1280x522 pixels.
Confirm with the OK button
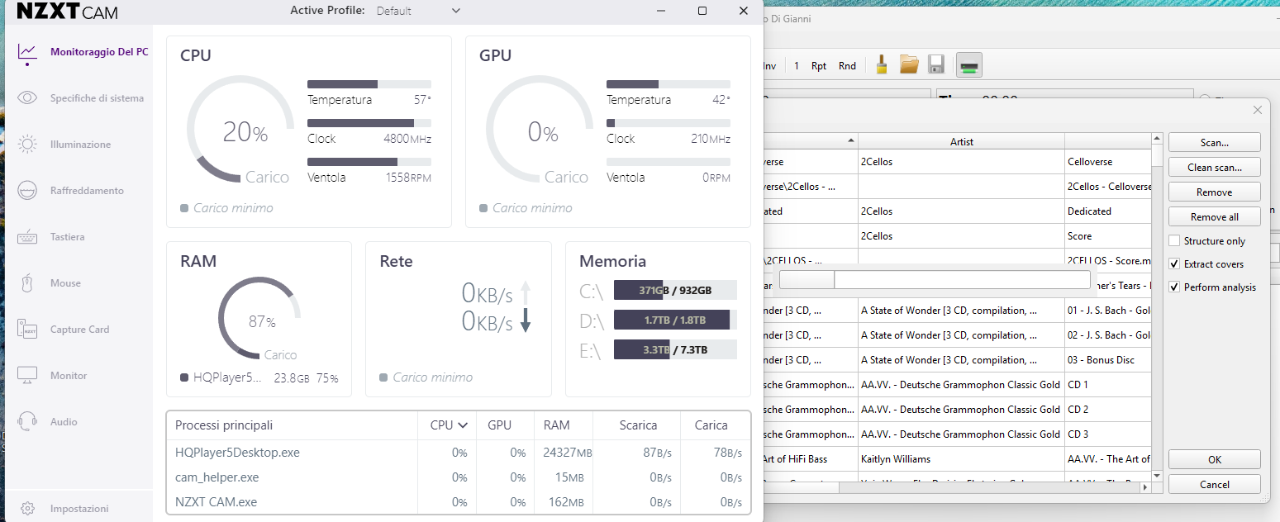[x=1214, y=460]
